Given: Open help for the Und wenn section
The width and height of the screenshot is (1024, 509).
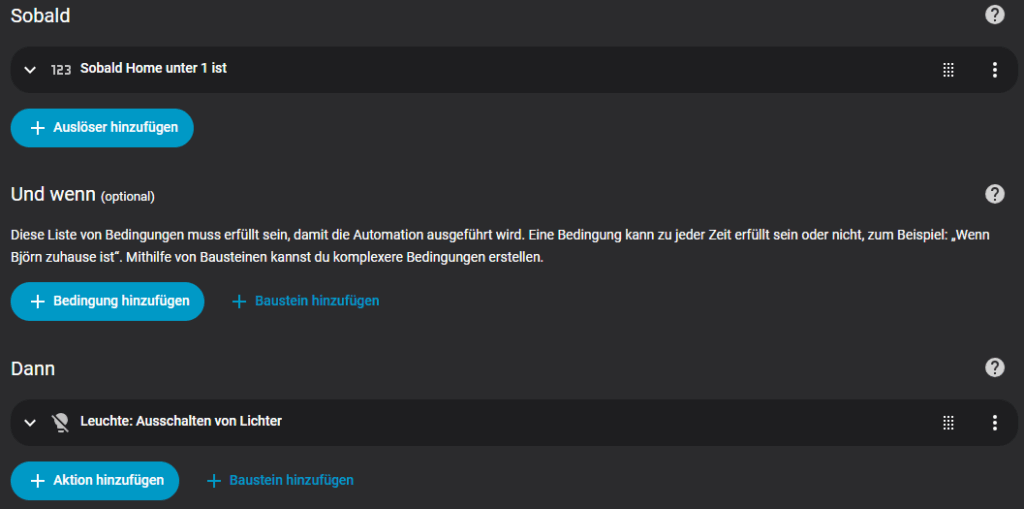Looking at the screenshot, I should (x=994, y=193).
